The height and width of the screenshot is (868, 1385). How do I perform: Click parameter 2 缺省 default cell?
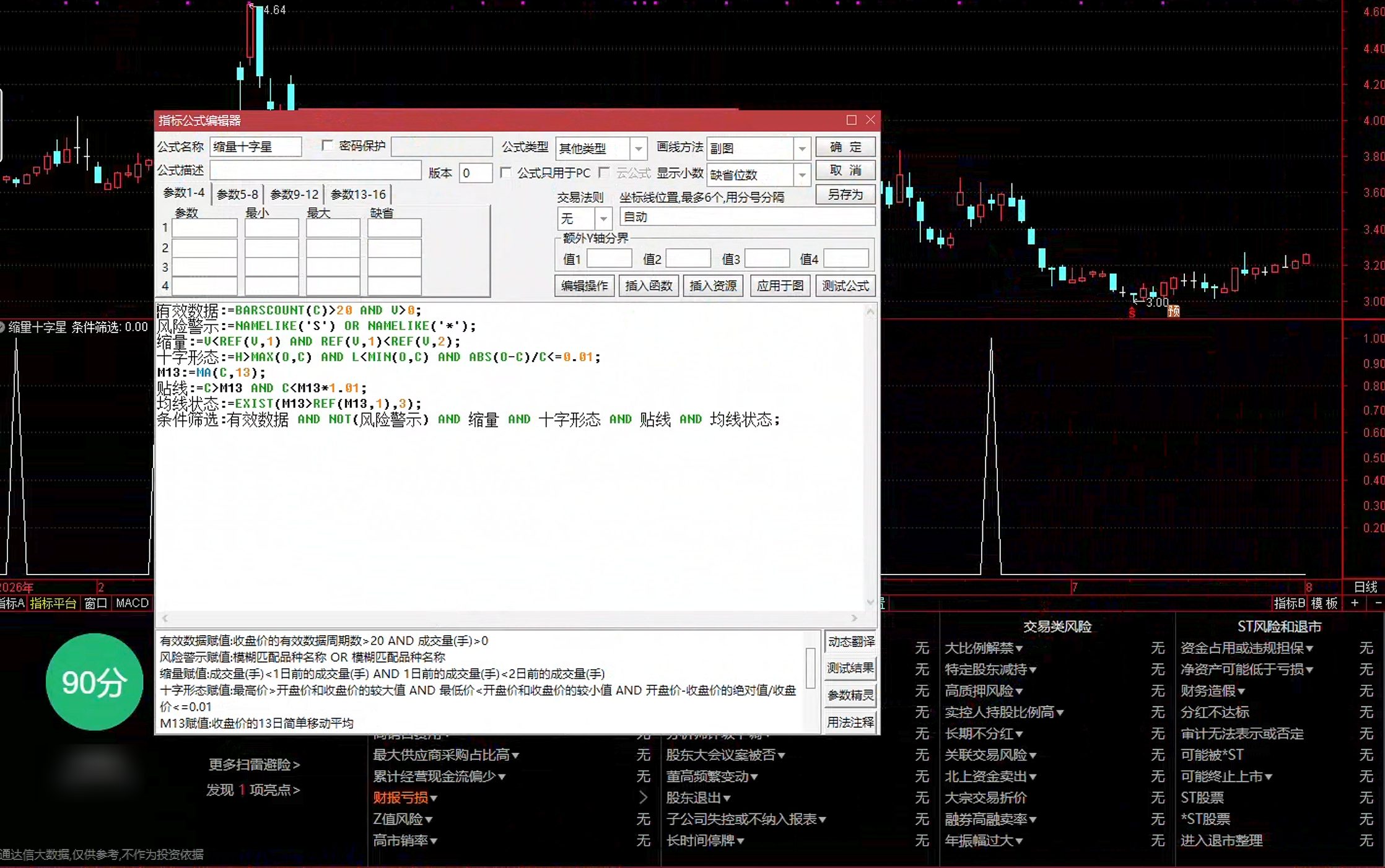click(394, 248)
